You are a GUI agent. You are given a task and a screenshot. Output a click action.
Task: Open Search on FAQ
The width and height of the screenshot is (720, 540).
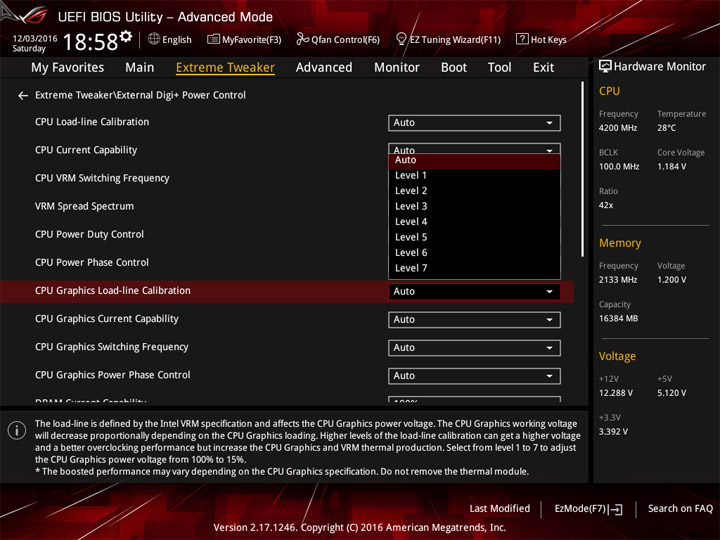(680, 509)
